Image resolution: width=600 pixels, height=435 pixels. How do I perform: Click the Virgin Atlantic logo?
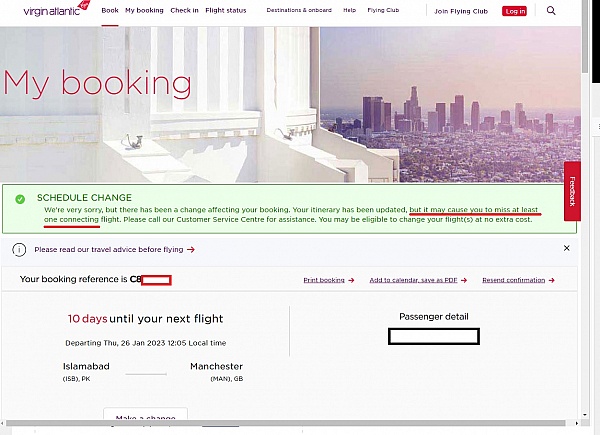click(57, 9)
